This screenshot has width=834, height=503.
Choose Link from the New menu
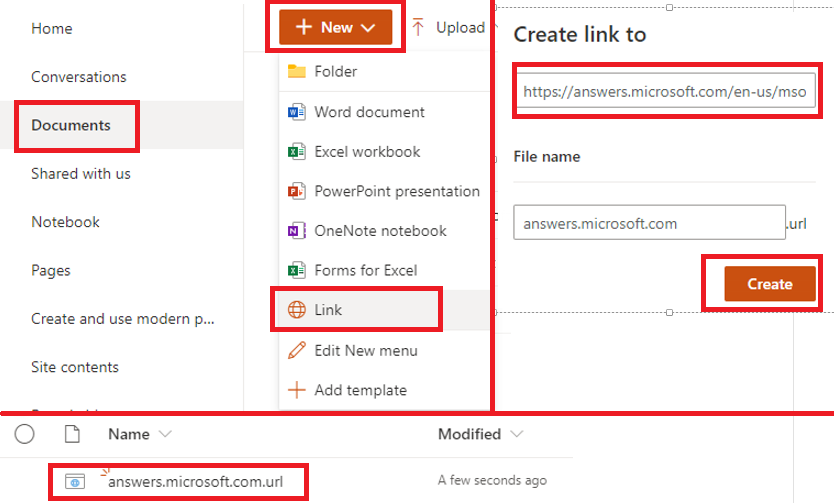tap(384, 310)
